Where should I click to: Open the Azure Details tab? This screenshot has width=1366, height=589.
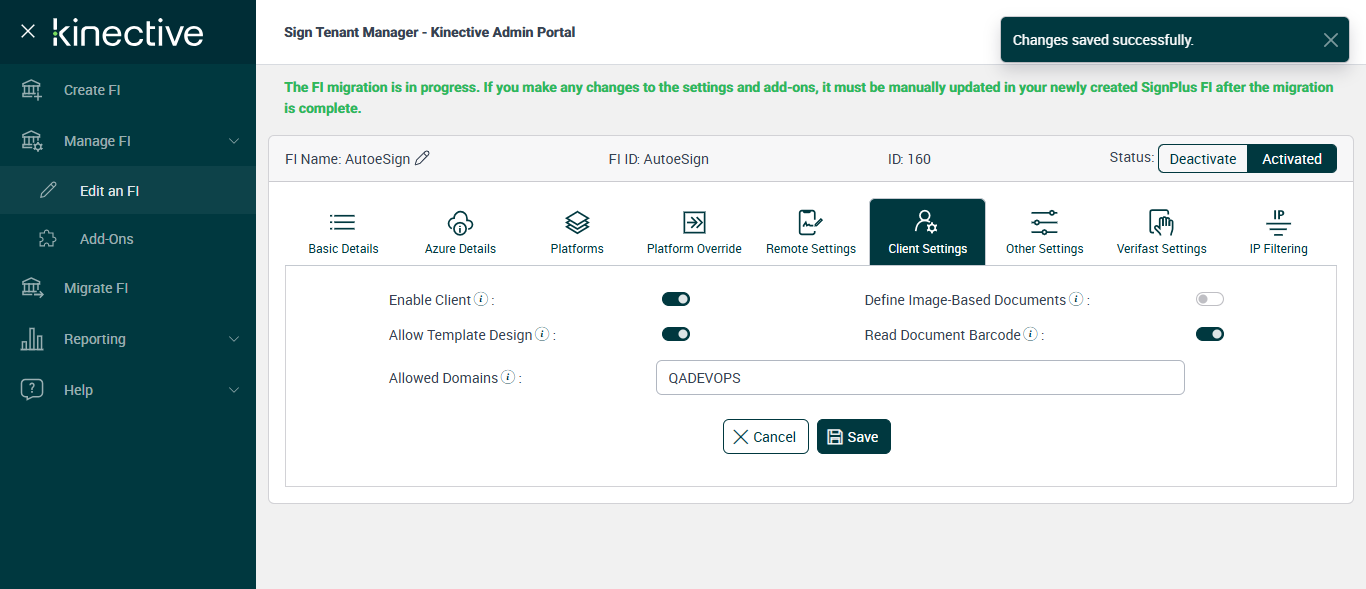(460, 232)
